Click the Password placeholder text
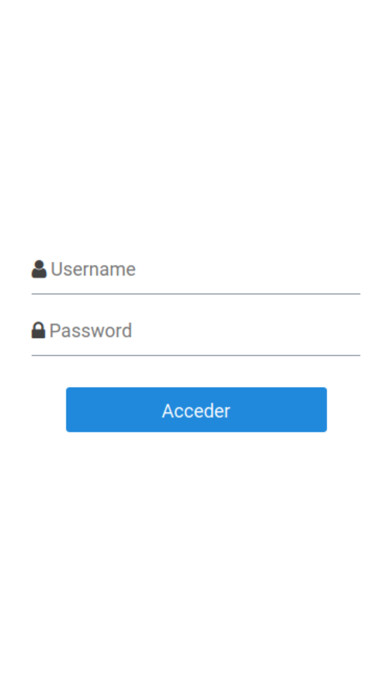Viewport: 392px width, 696px height. click(91, 331)
